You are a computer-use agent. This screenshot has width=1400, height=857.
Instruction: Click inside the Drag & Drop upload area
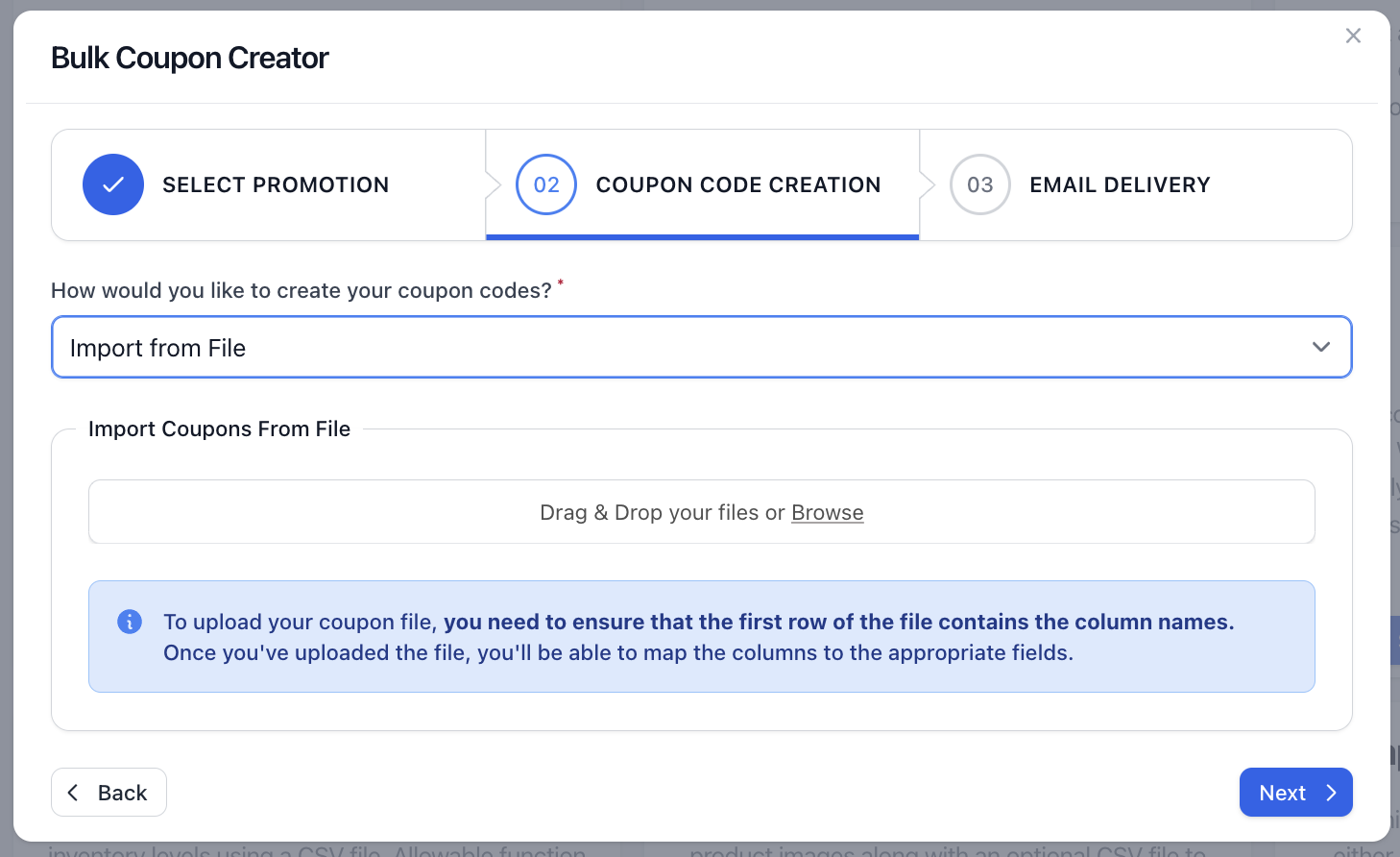pos(701,512)
